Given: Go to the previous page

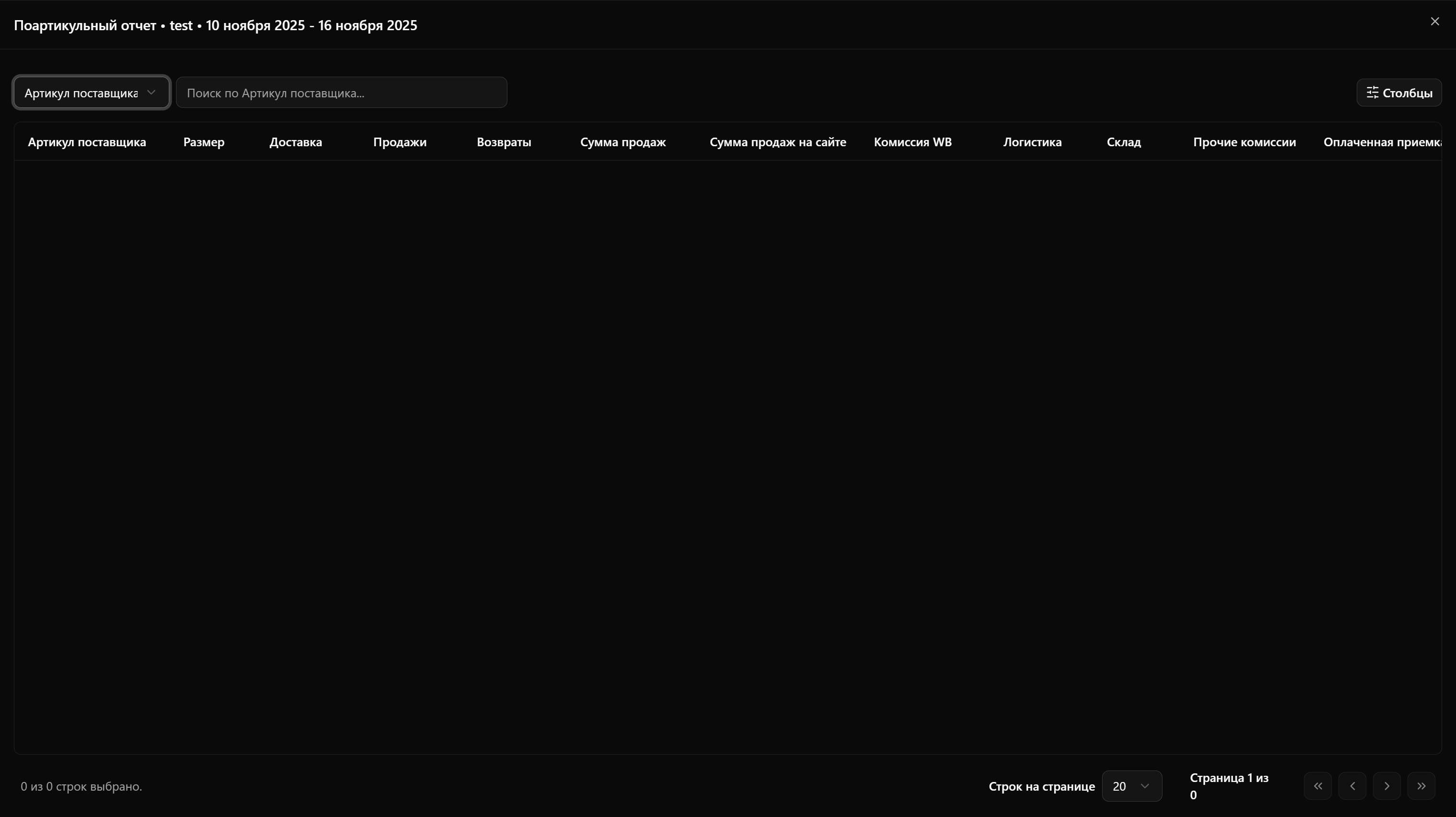Looking at the screenshot, I should click(x=1352, y=786).
